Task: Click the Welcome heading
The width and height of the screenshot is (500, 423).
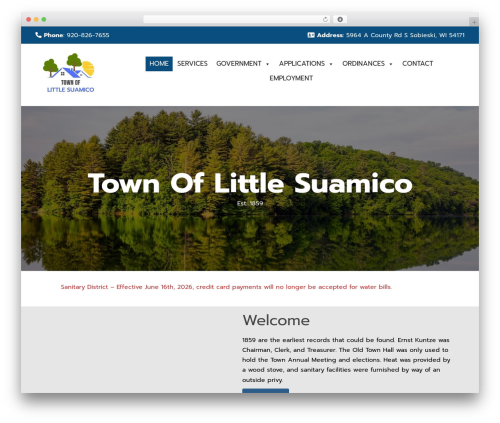Action: pos(276,320)
